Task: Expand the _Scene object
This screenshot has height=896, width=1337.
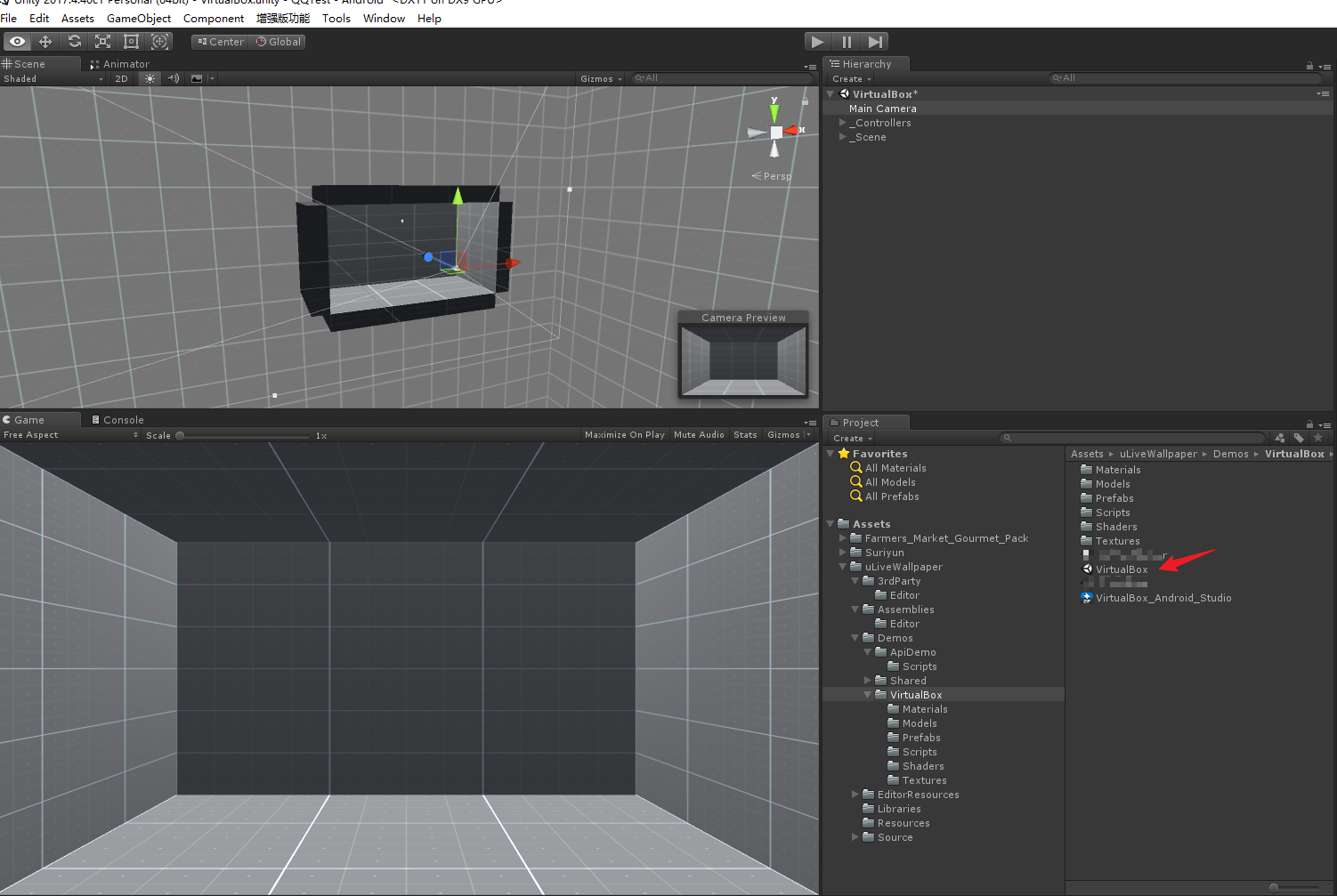Action: tap(842, 137)
